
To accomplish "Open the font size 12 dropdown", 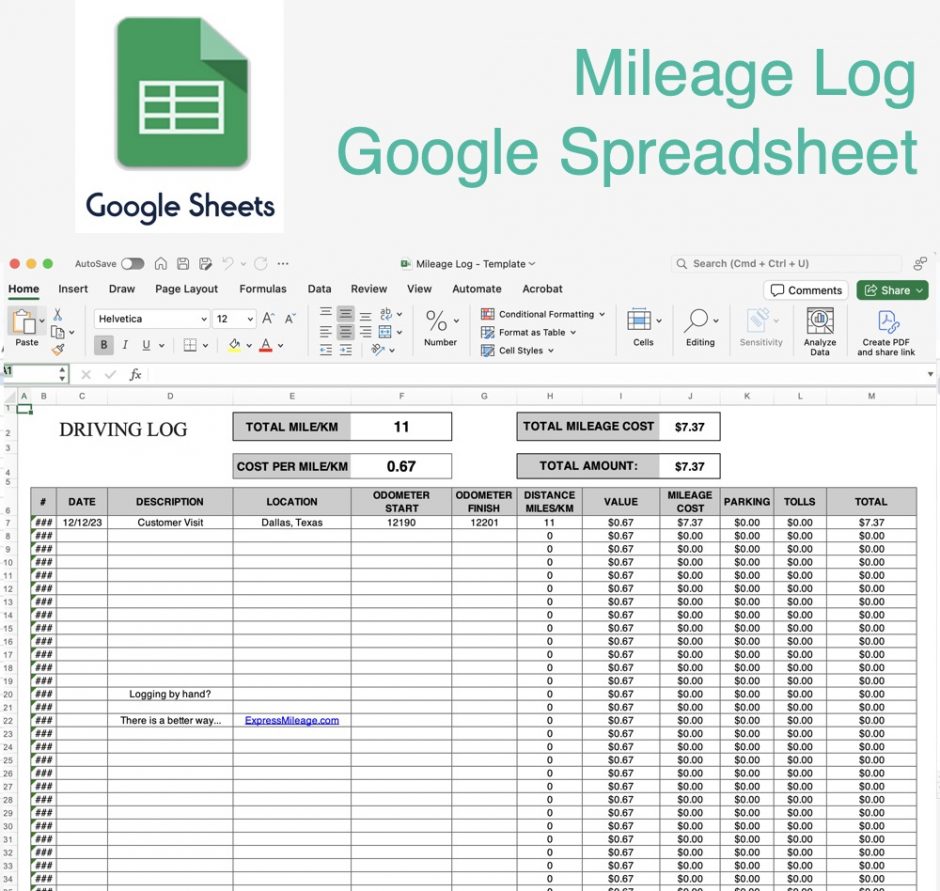I will 250,319.
